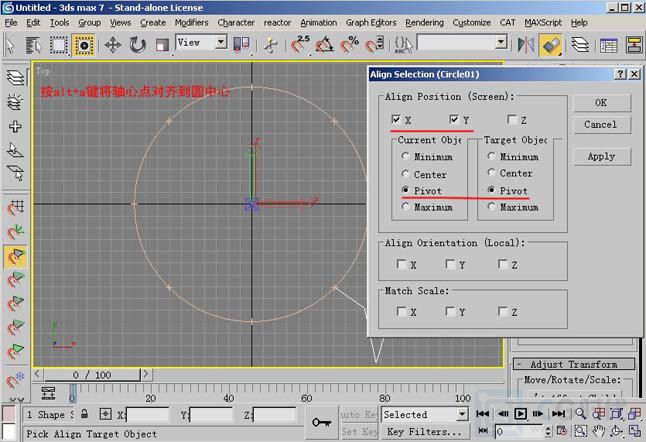This screenshot has height=442, width=646.
Task: Open the Tools menu
Action: click(x=60, y=23)
